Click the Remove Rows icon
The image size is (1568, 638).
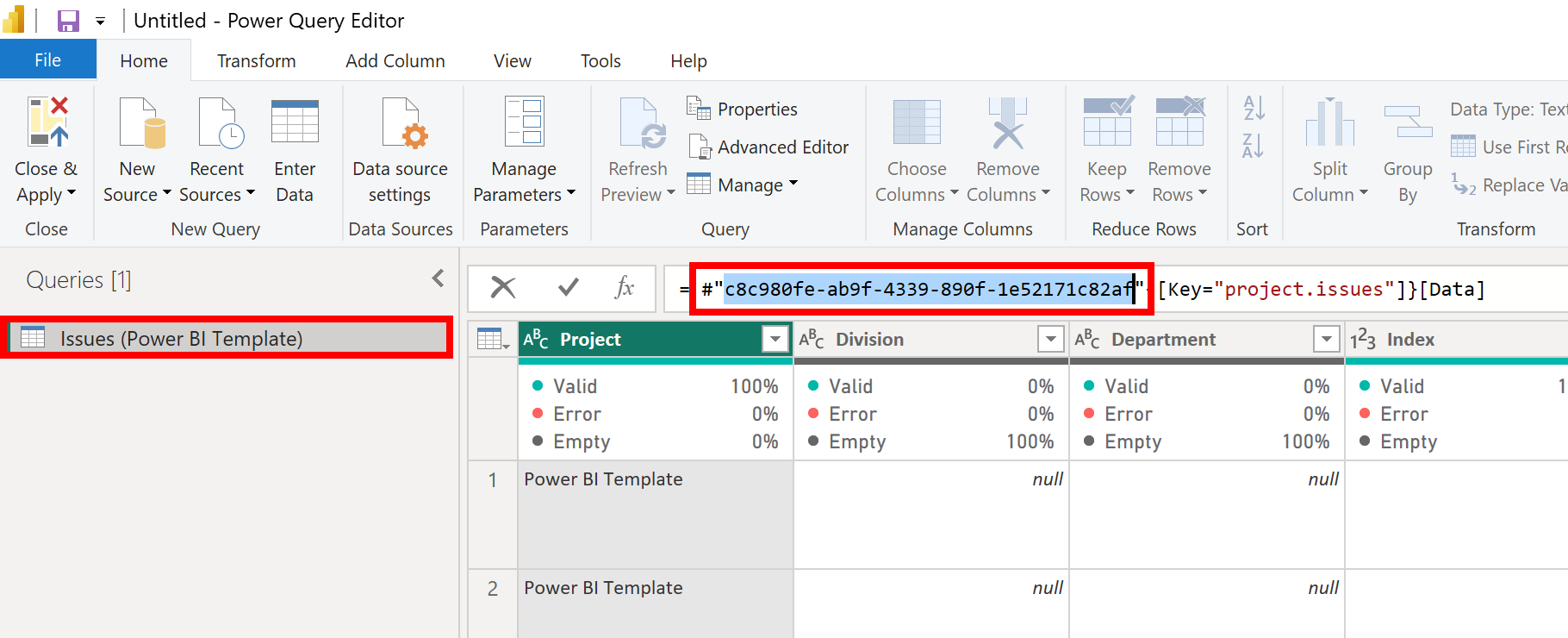click(1180, 120)
